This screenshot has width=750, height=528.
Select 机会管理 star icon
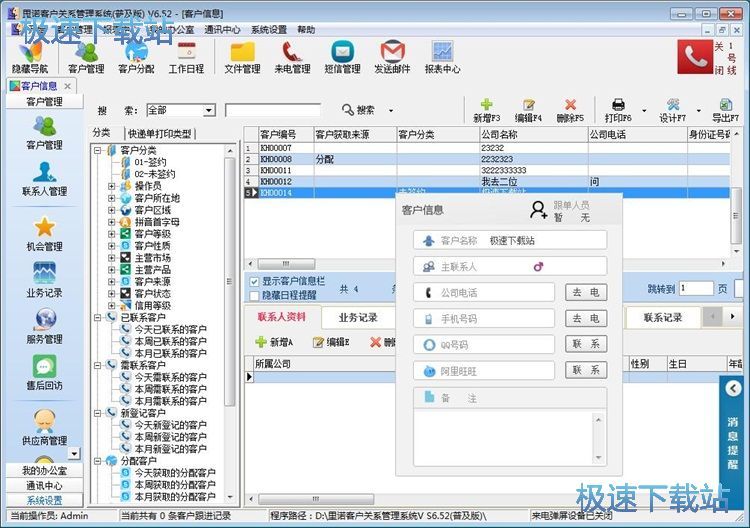(x=44, y=234)
